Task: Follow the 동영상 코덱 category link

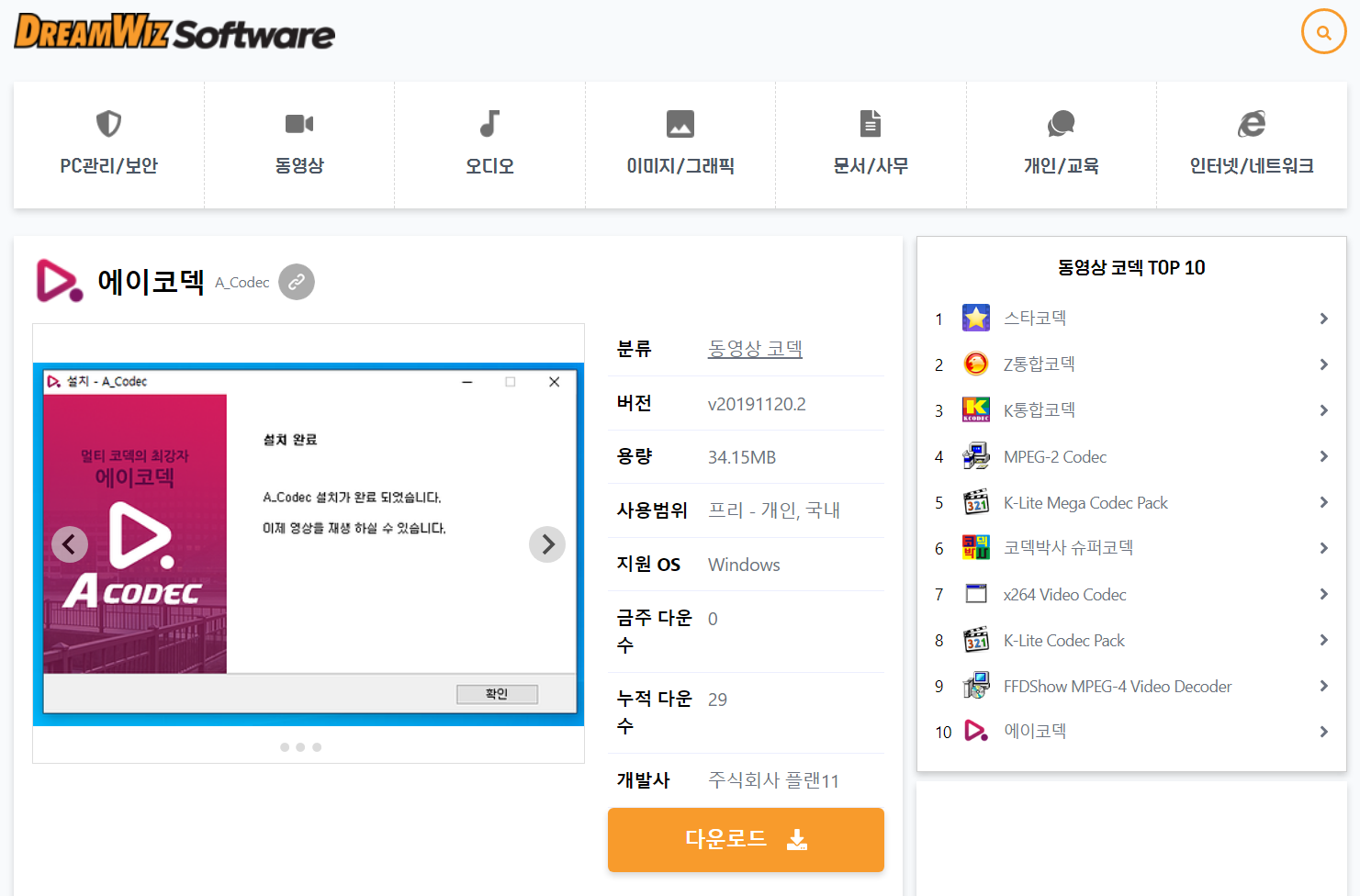Action: click(755, 349)
